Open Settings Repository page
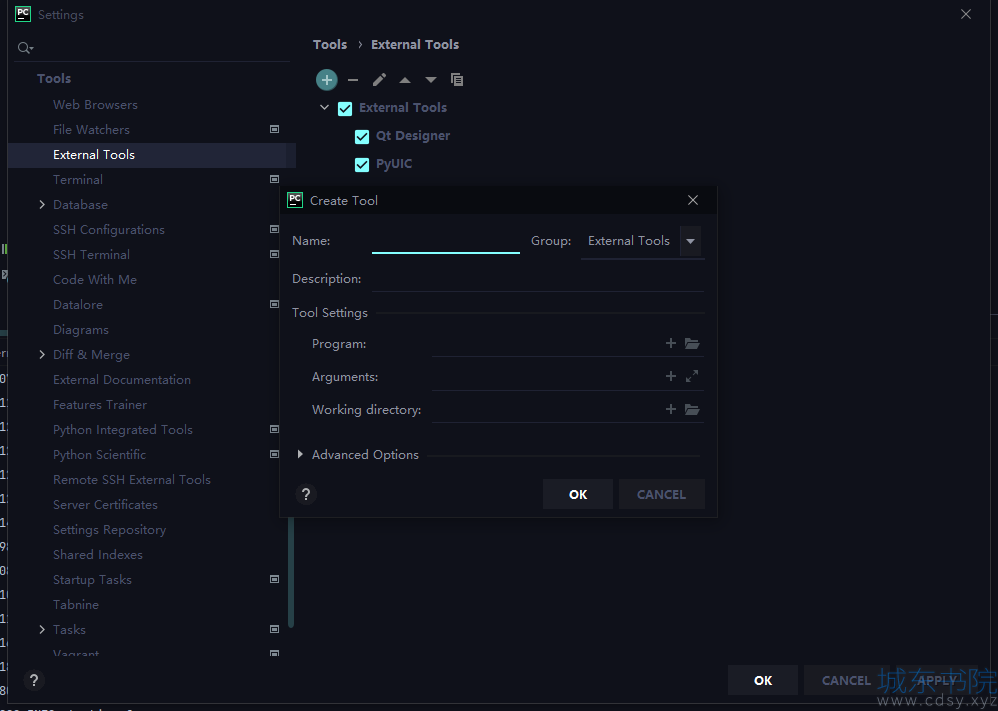Viewport: 998px width, 711px height. tap(109, 530)
